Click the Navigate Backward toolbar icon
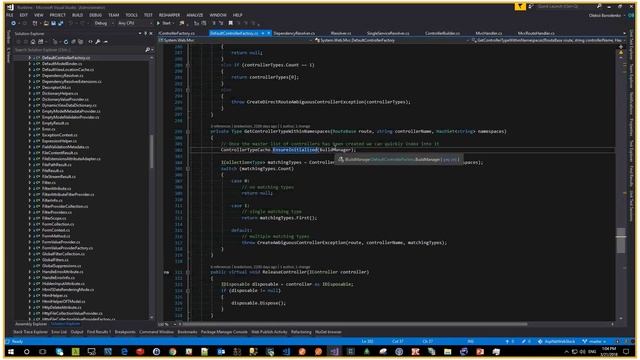 13,23
